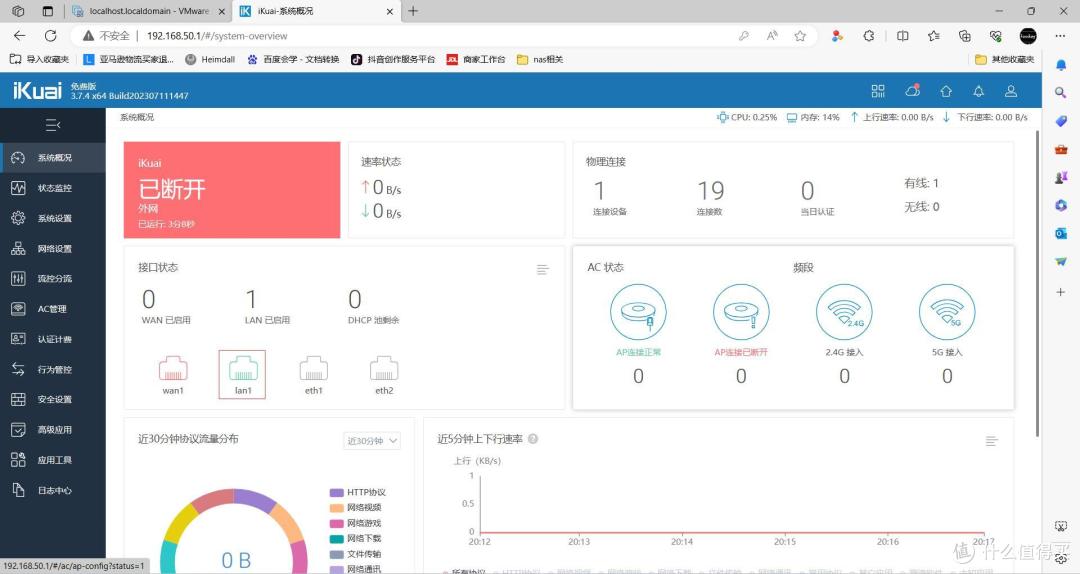Image resolution: width=1080 pixels, height=574 pixels.
Task: Open nas相关 bookmarks folder
Action: (540, 59)
